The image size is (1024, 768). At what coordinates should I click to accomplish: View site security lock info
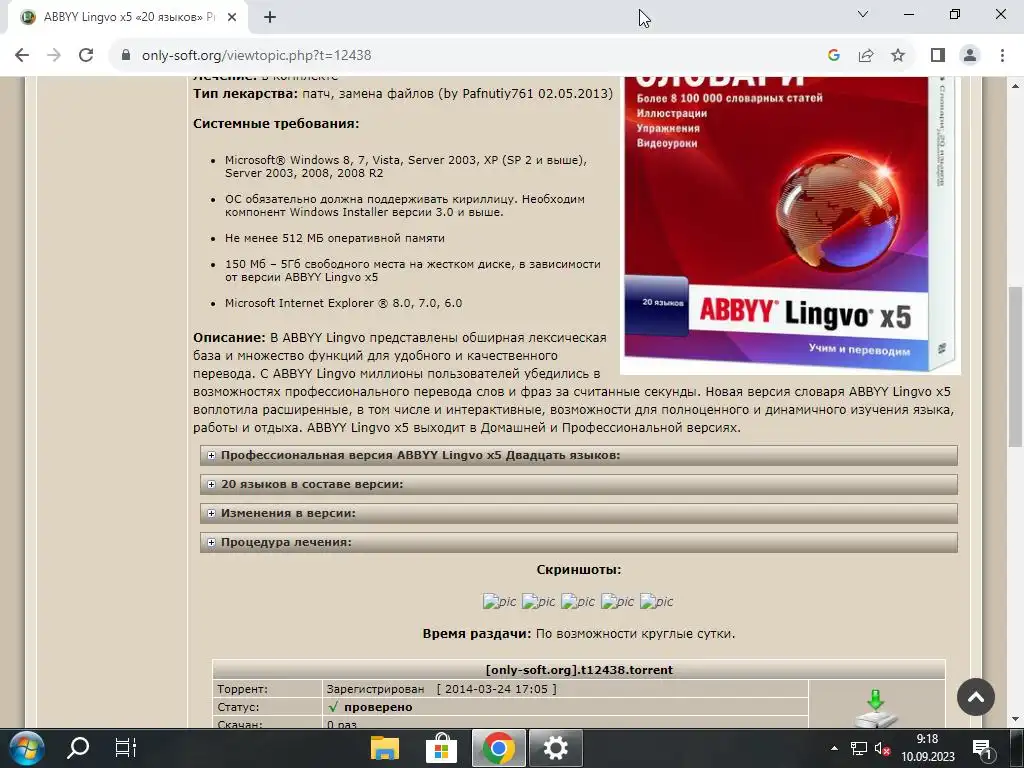pyautogui.click(x=126, y=56)
